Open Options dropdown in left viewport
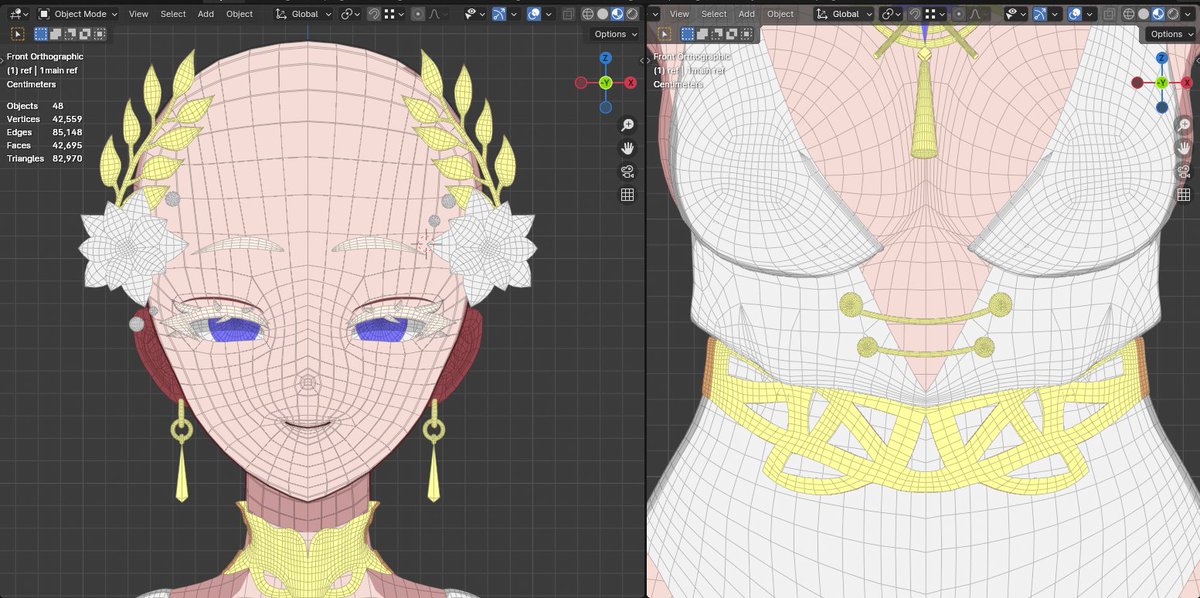 (x=615, y=34)
